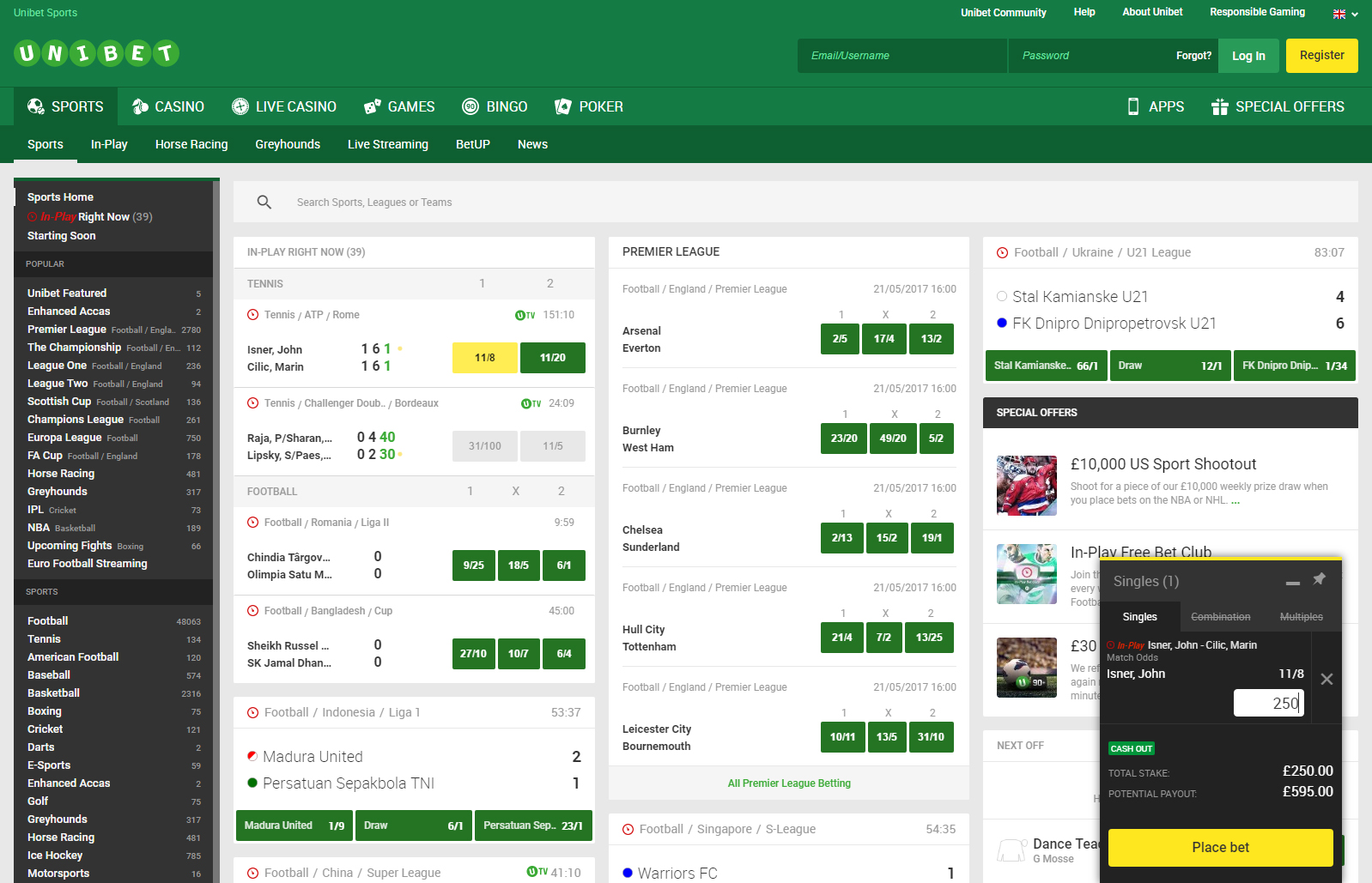1372x883 pixels.
Task: Toggle Isner, John 11/8 odds selection
Action: (x=485, y=358)
